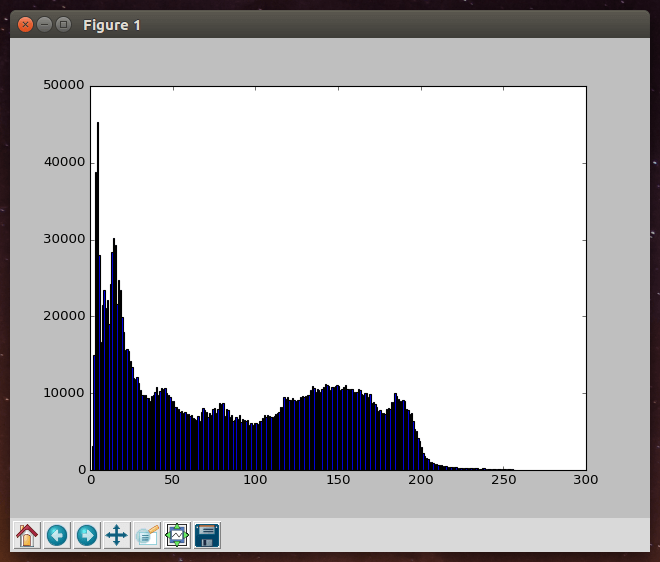Click the 150 x-axis tick label
This screenshot has width=660, height=562.
pyautogui.click(x=338, y=480)
